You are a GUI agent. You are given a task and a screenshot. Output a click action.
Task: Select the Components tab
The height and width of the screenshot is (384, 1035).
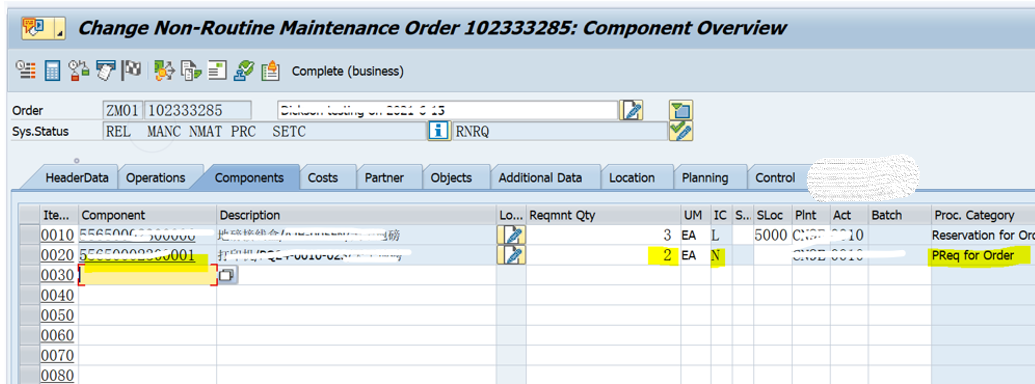(x=249, y=177)
